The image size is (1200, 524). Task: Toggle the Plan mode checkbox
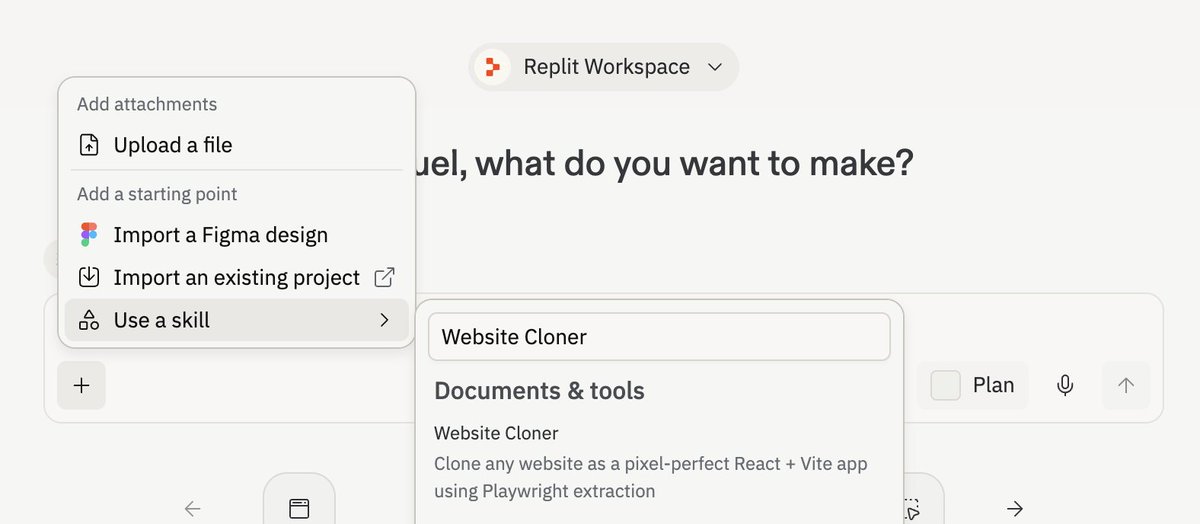[945, 385]
